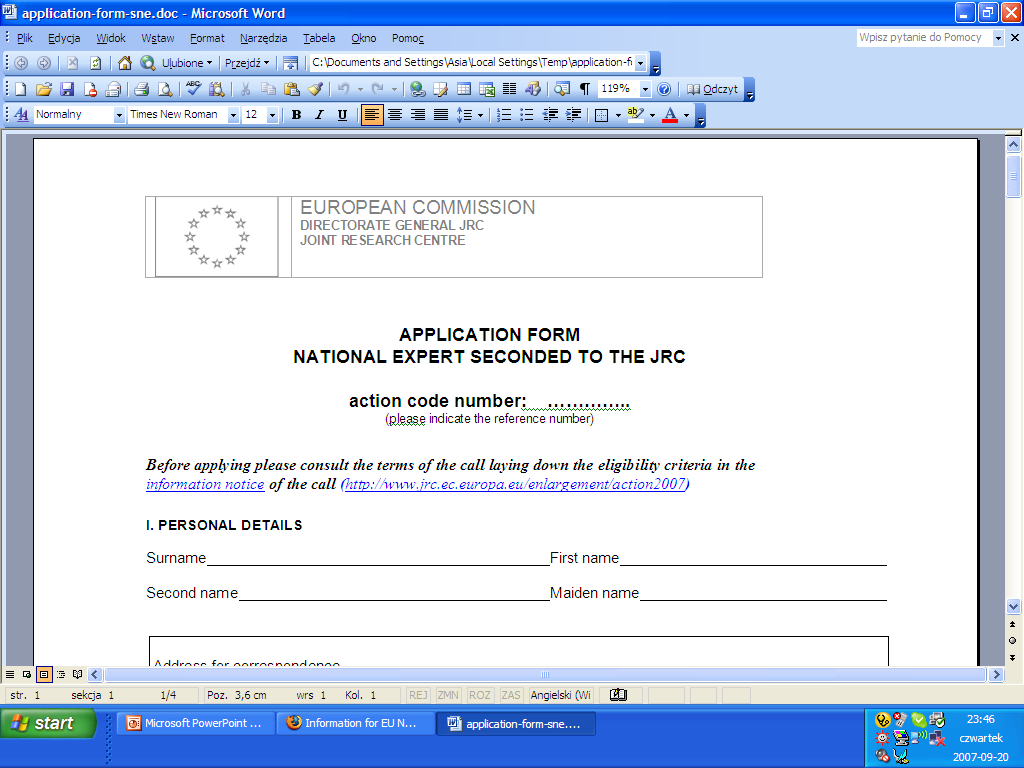Cut selection with the scissors icon
Screen dimensions: 1024x768
pyautogui.click(x=246, y=89)
